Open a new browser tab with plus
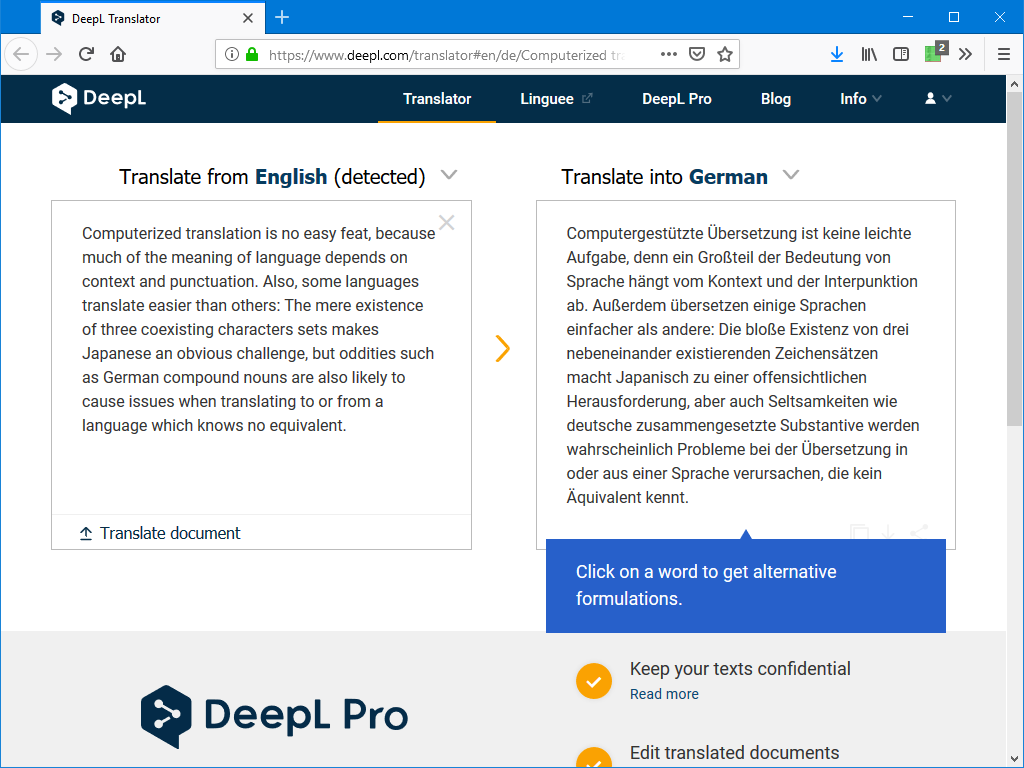Screen dimensions: 1024x768 282,18
